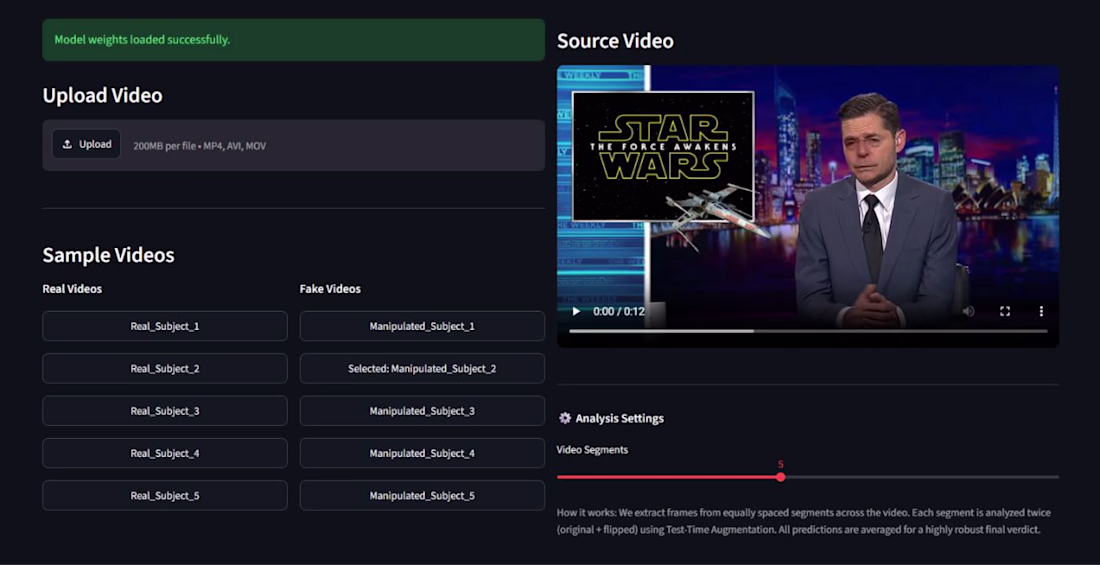Mute the source video volume
The height and width of the screenshot is (565, 1100).
coord(968,311)
